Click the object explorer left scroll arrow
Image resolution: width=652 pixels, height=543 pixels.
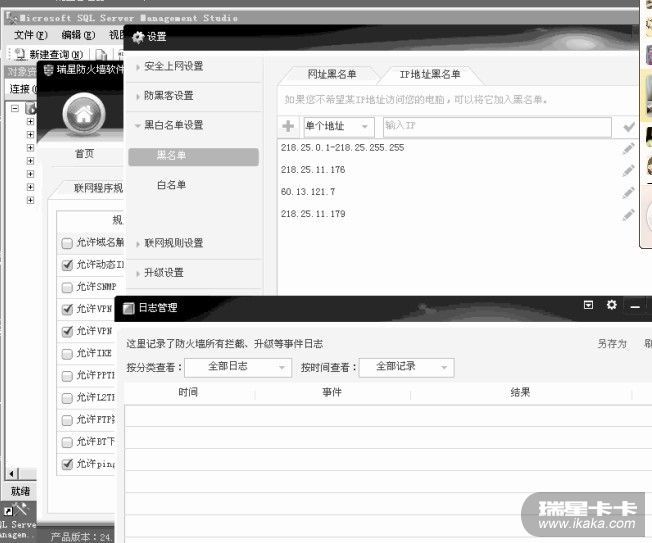[x=12, y=474]
